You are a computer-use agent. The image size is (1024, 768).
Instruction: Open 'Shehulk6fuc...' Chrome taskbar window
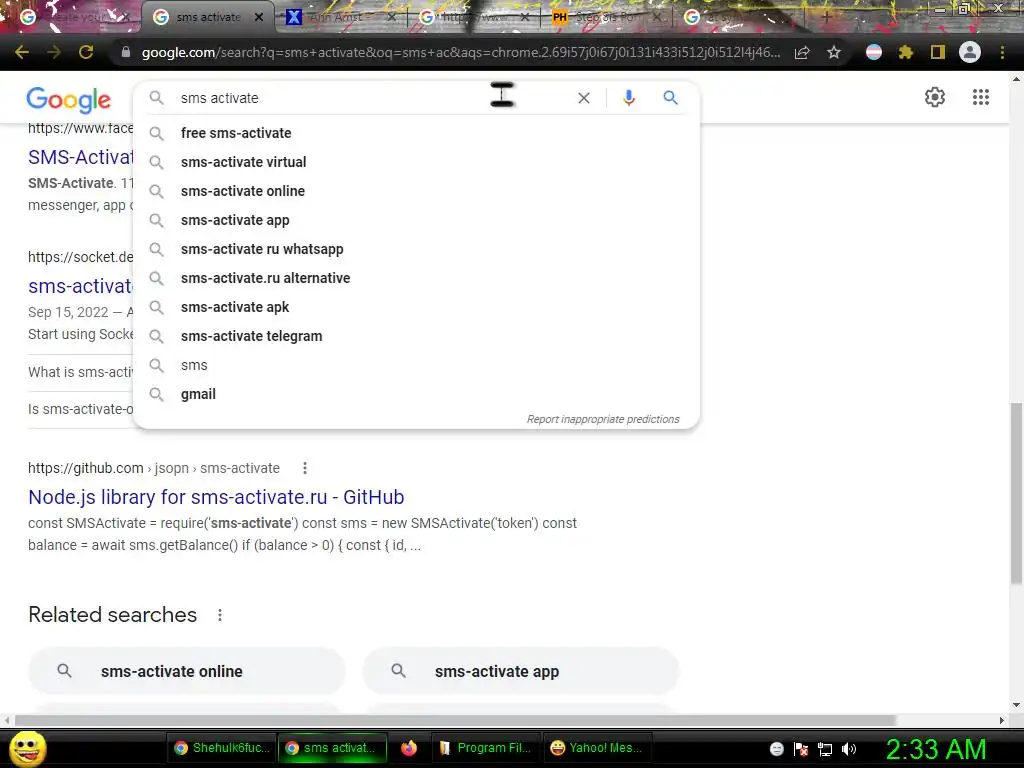pos(222,748)
